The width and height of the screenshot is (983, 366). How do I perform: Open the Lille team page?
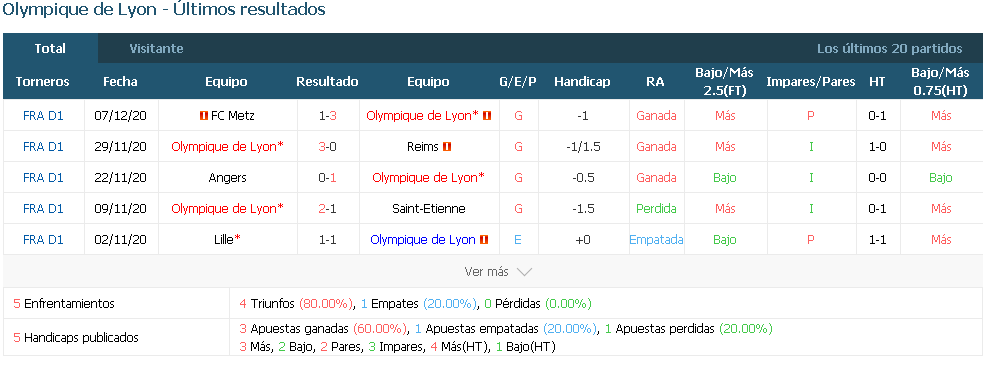click(x=226, y=239)
